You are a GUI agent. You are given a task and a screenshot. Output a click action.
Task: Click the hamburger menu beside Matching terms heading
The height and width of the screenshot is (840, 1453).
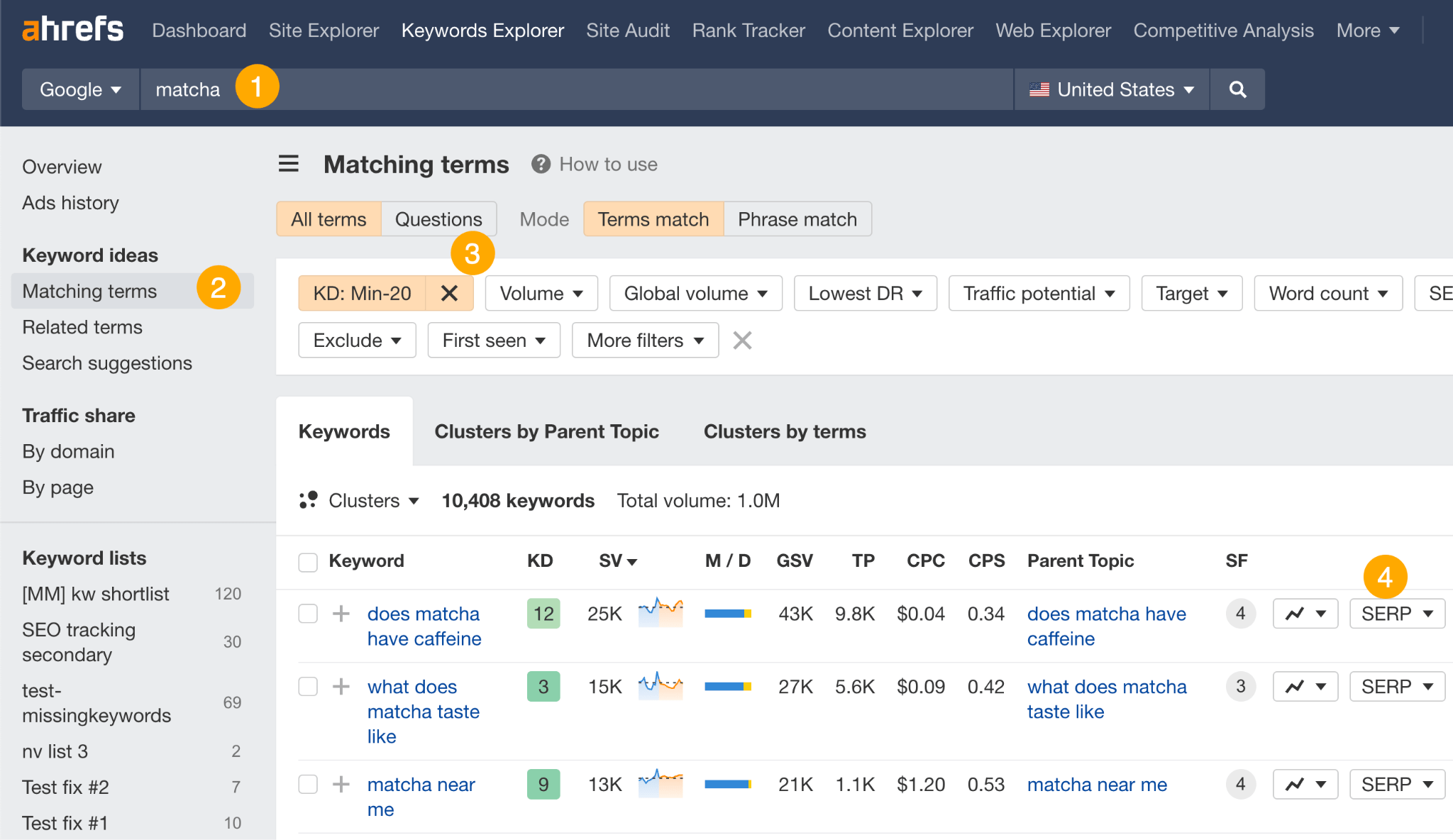click(288, 163)
